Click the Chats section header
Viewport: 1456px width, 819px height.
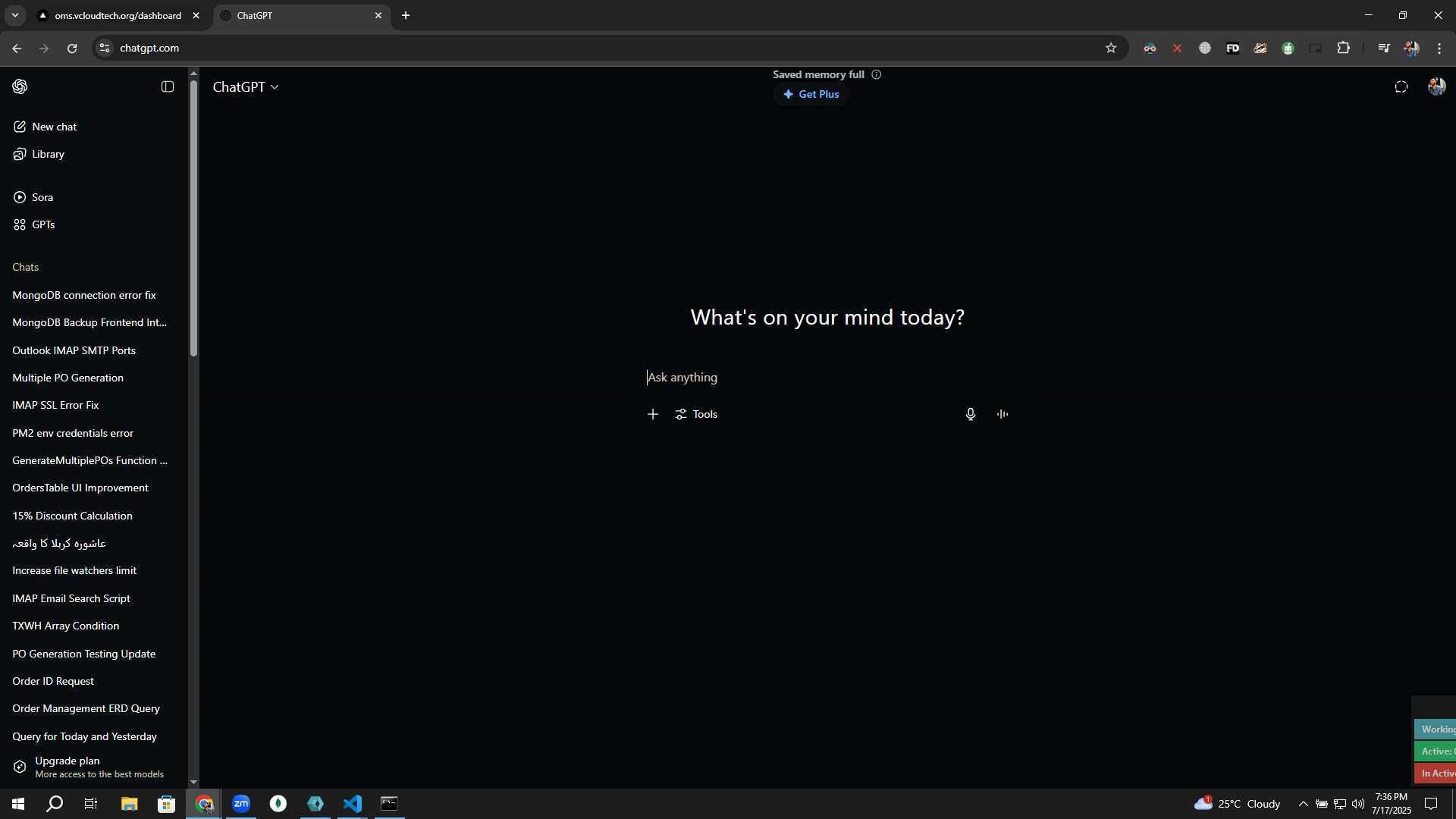[x=25, y=267]
